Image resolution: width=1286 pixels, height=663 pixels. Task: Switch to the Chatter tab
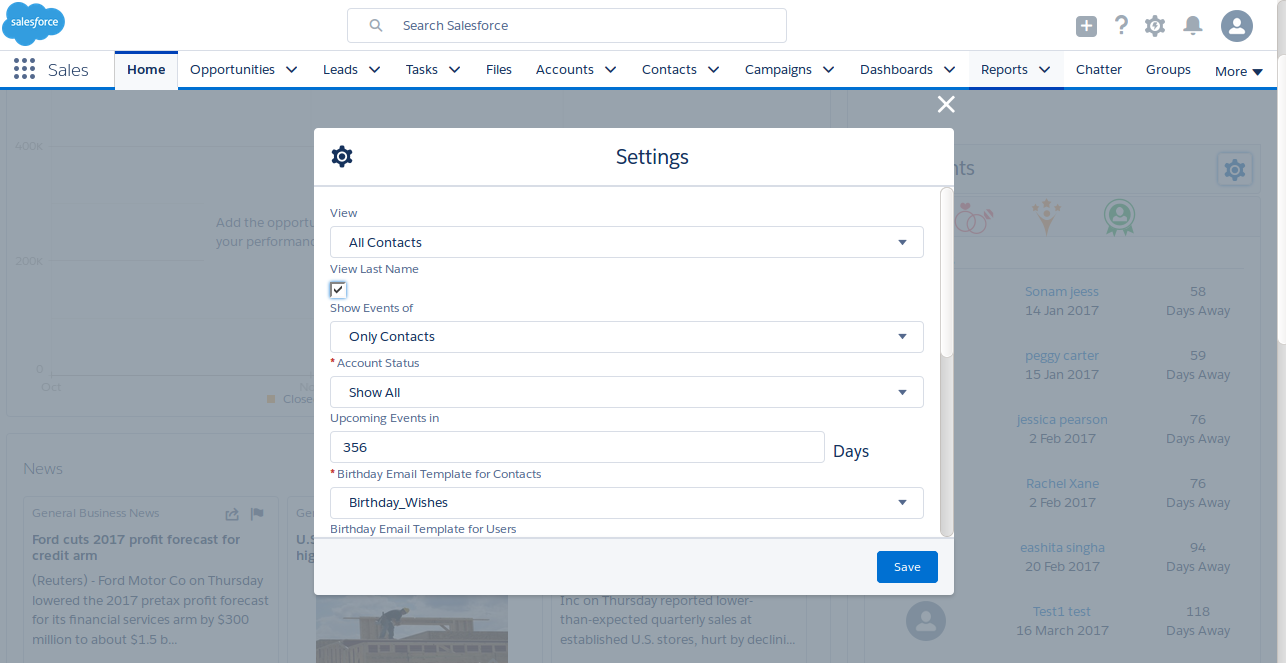pyautogui.click(x=1098, y=69)
